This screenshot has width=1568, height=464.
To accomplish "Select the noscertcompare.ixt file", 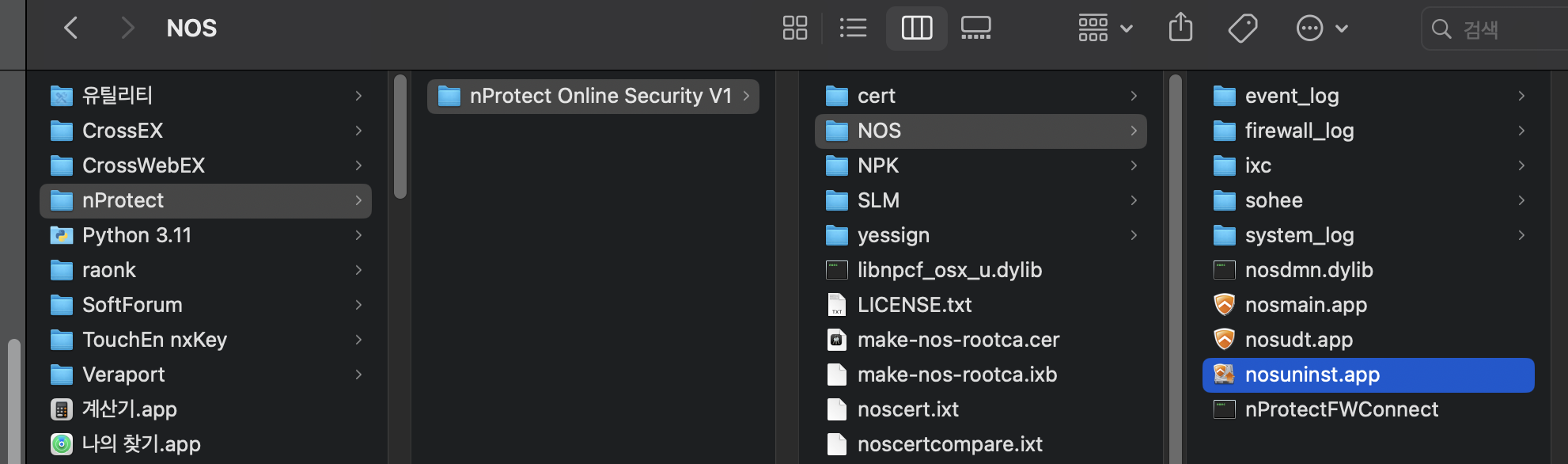I will tap(981, 444).
